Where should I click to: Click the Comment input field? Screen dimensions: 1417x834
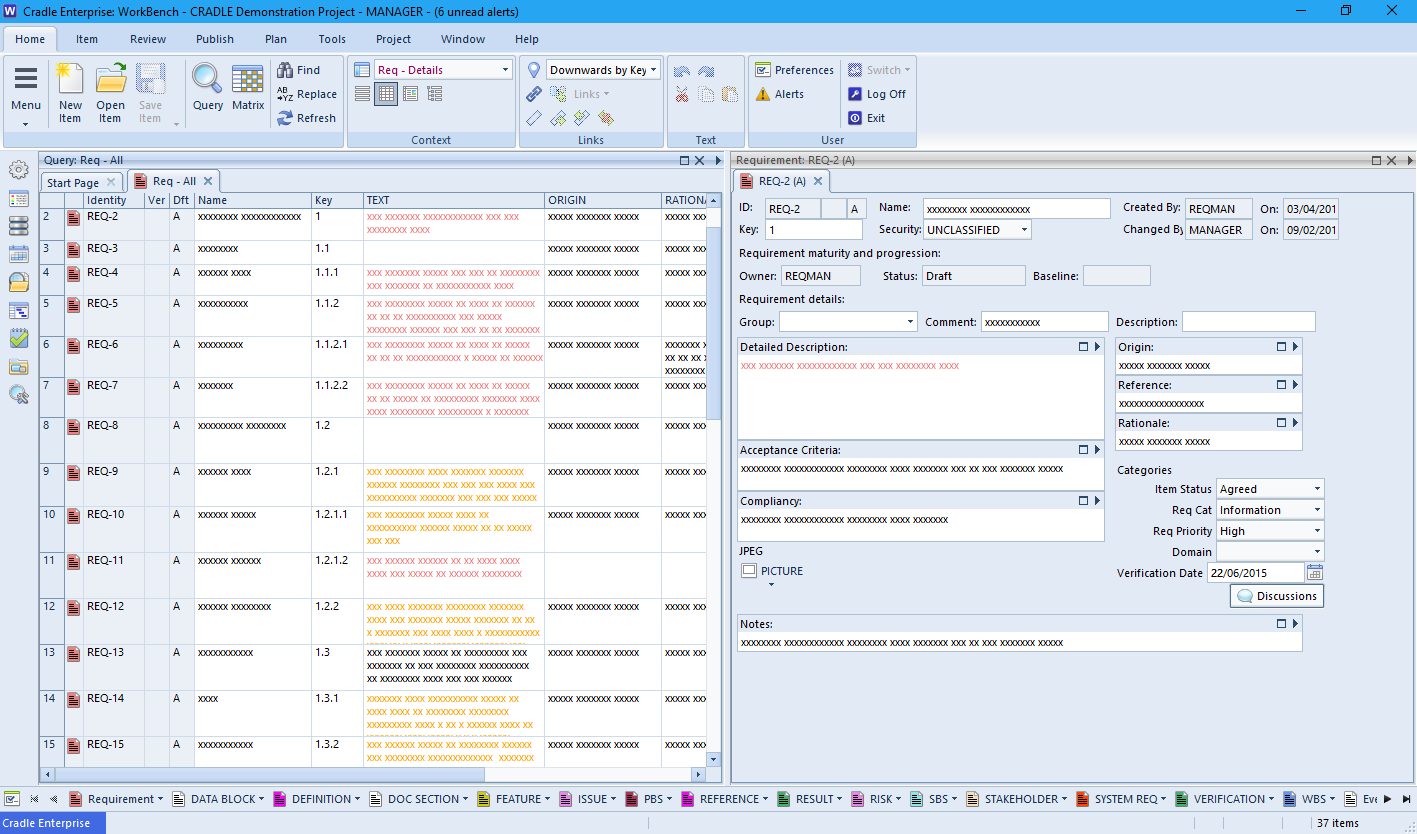coord(1045,322)
